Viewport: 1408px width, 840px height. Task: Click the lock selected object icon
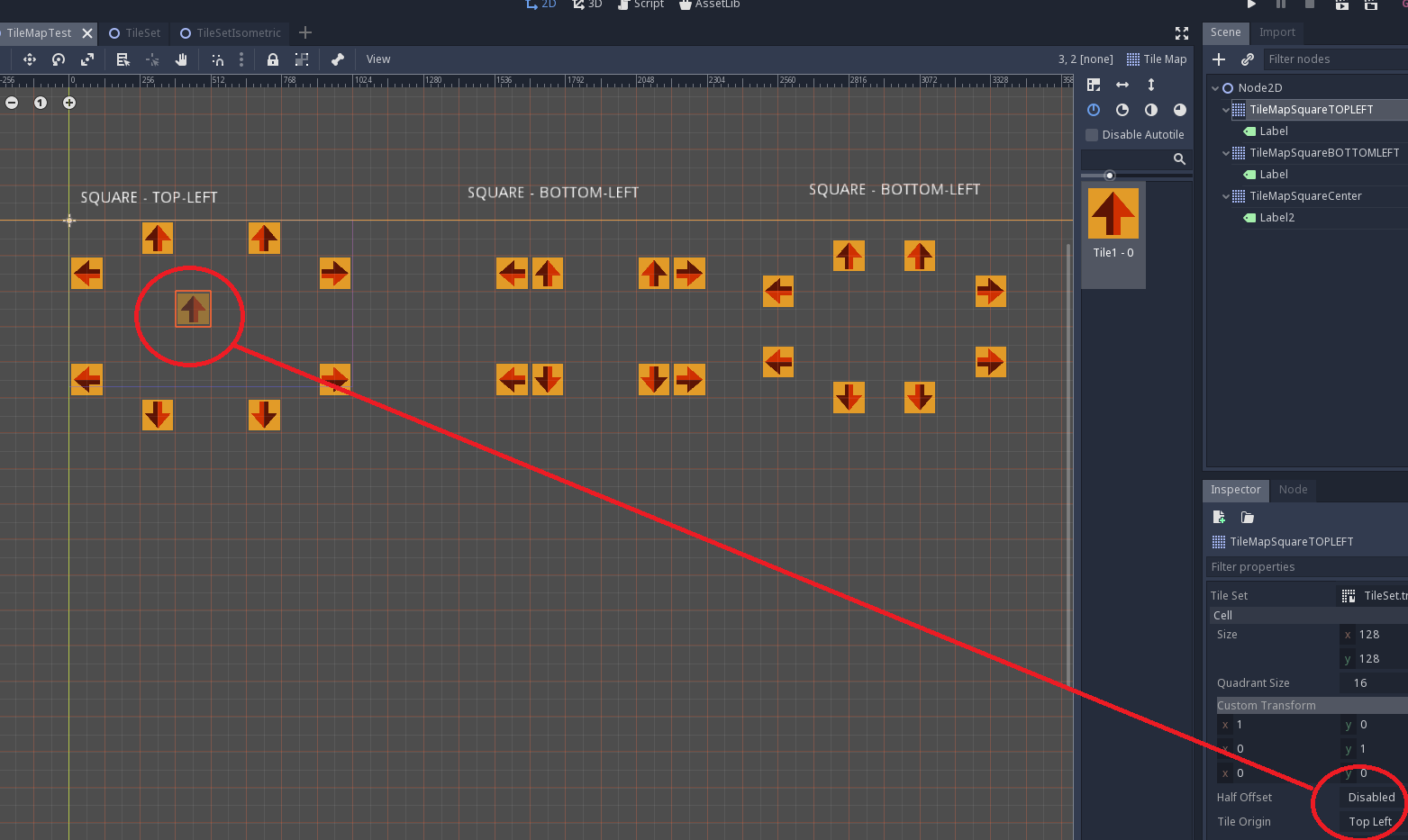click(x=272, y=59)
